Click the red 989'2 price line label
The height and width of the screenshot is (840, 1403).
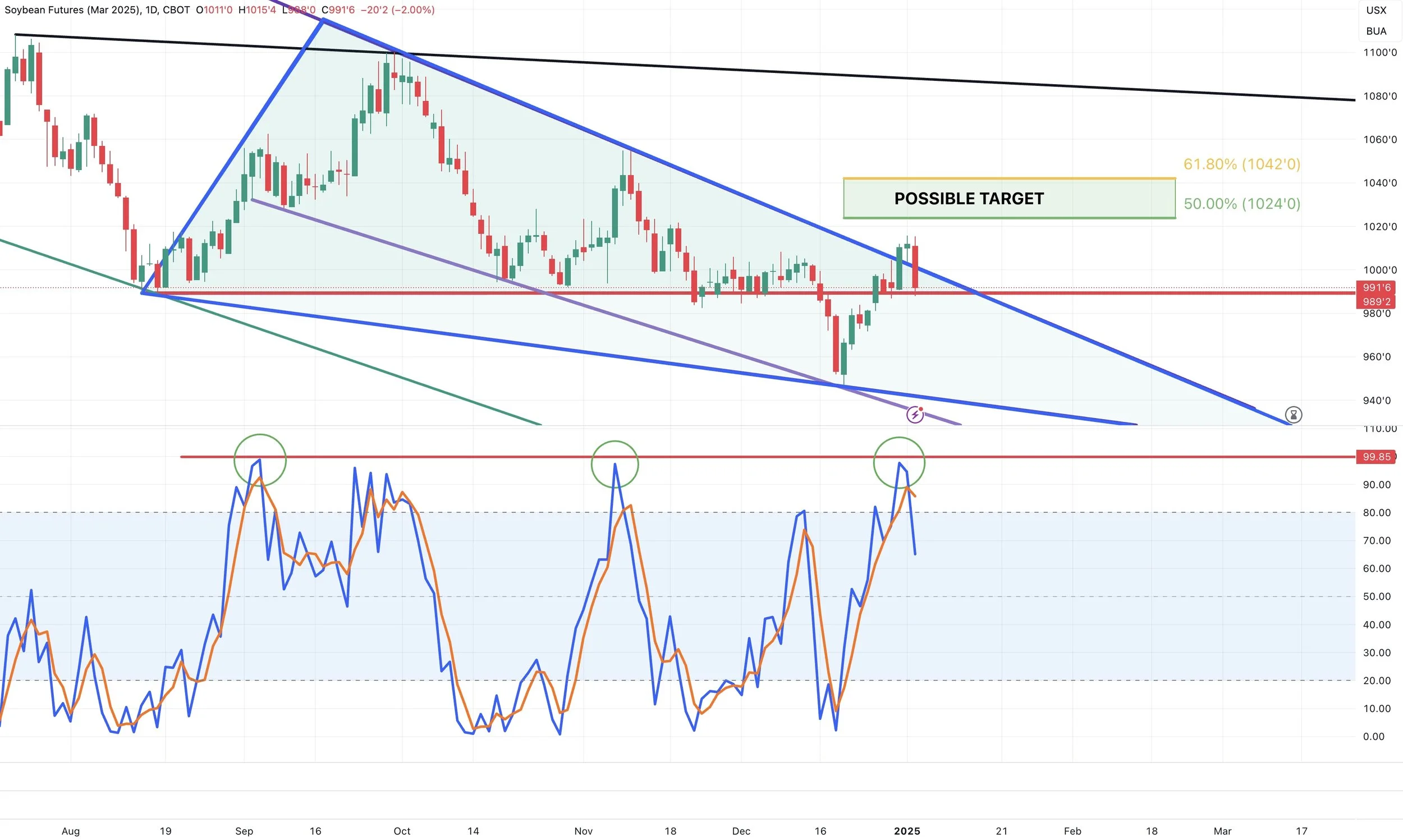coord(1376,302)
